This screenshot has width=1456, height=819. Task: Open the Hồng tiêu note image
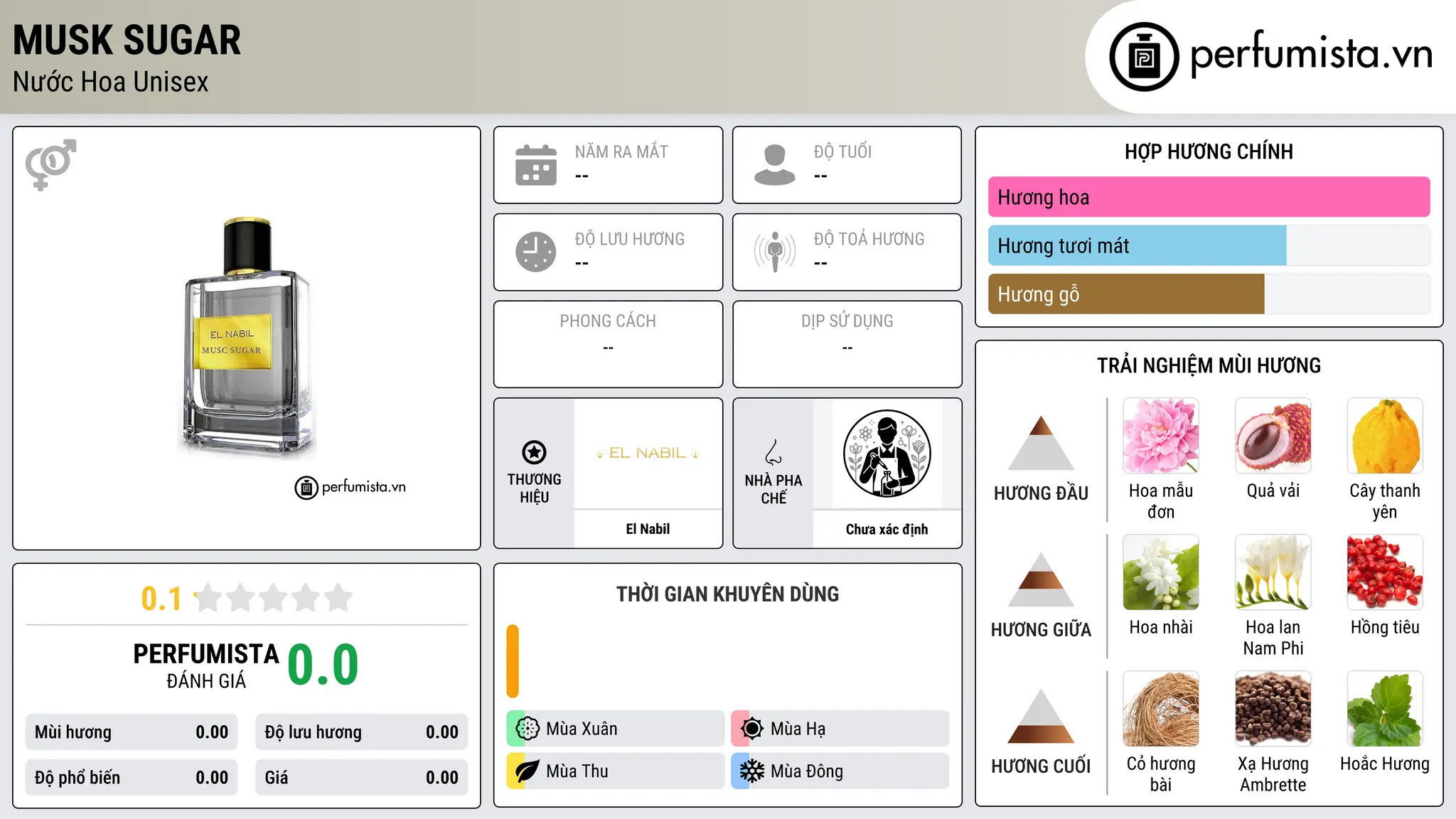[x=1385, y=572]
